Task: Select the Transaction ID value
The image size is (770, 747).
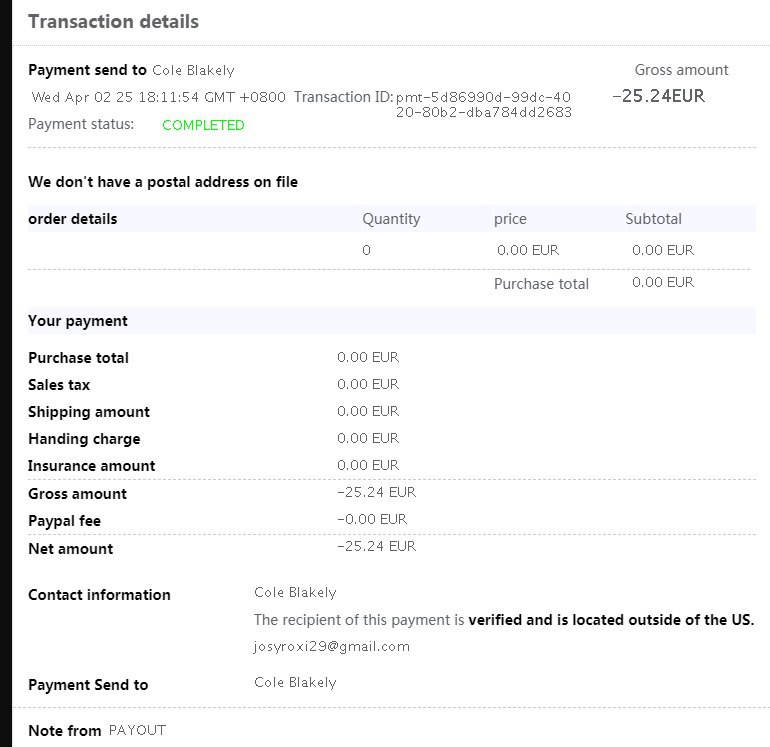Action: pyautogui.click(x=484, y=104)
